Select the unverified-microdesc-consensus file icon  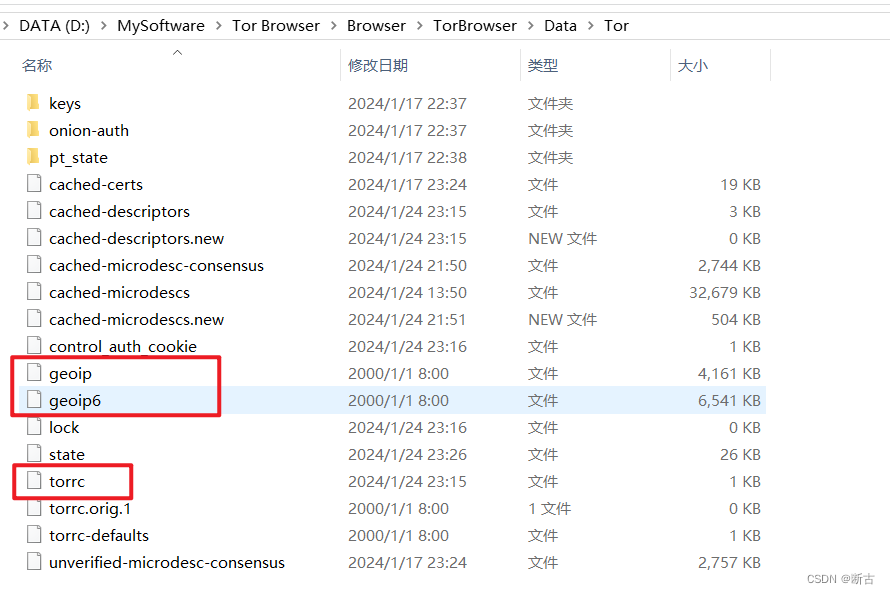tap(33, 562)
